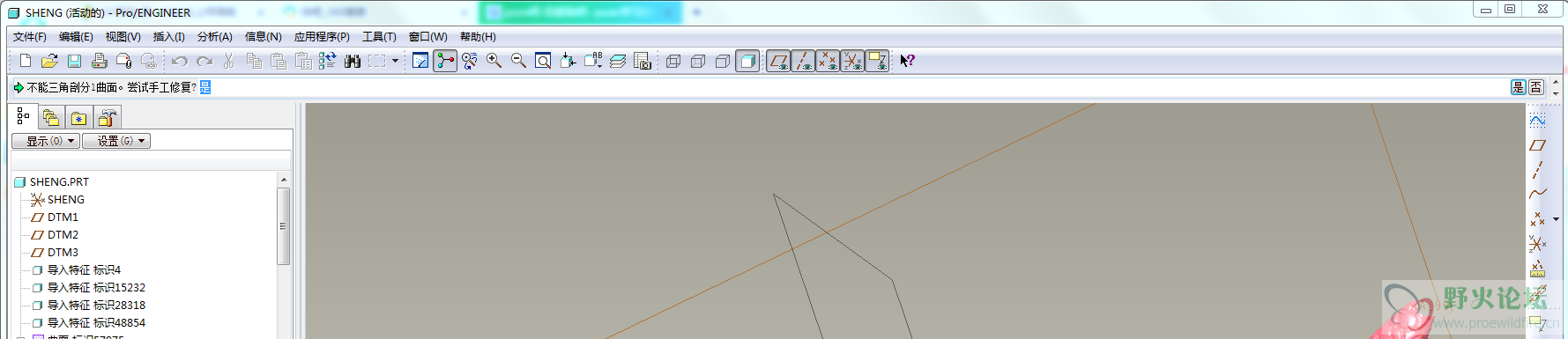The width and height of the screenshot is (1568, 339).
Task: Click the Regenerate model icon
Action: 328,61
